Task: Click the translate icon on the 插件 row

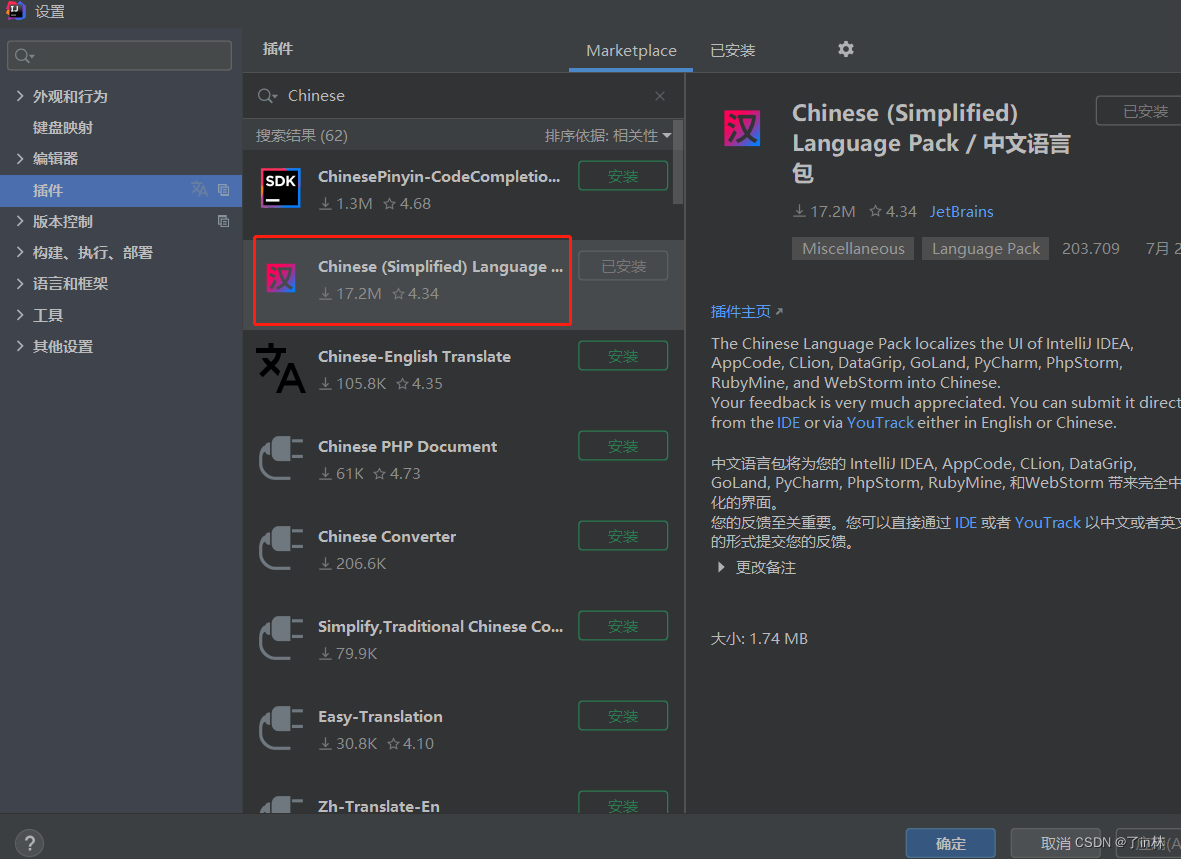Action: click(200, 189)
